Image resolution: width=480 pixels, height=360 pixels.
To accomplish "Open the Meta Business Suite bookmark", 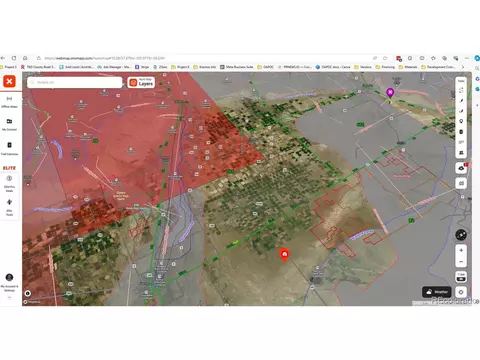I will (x=237, y=67).
